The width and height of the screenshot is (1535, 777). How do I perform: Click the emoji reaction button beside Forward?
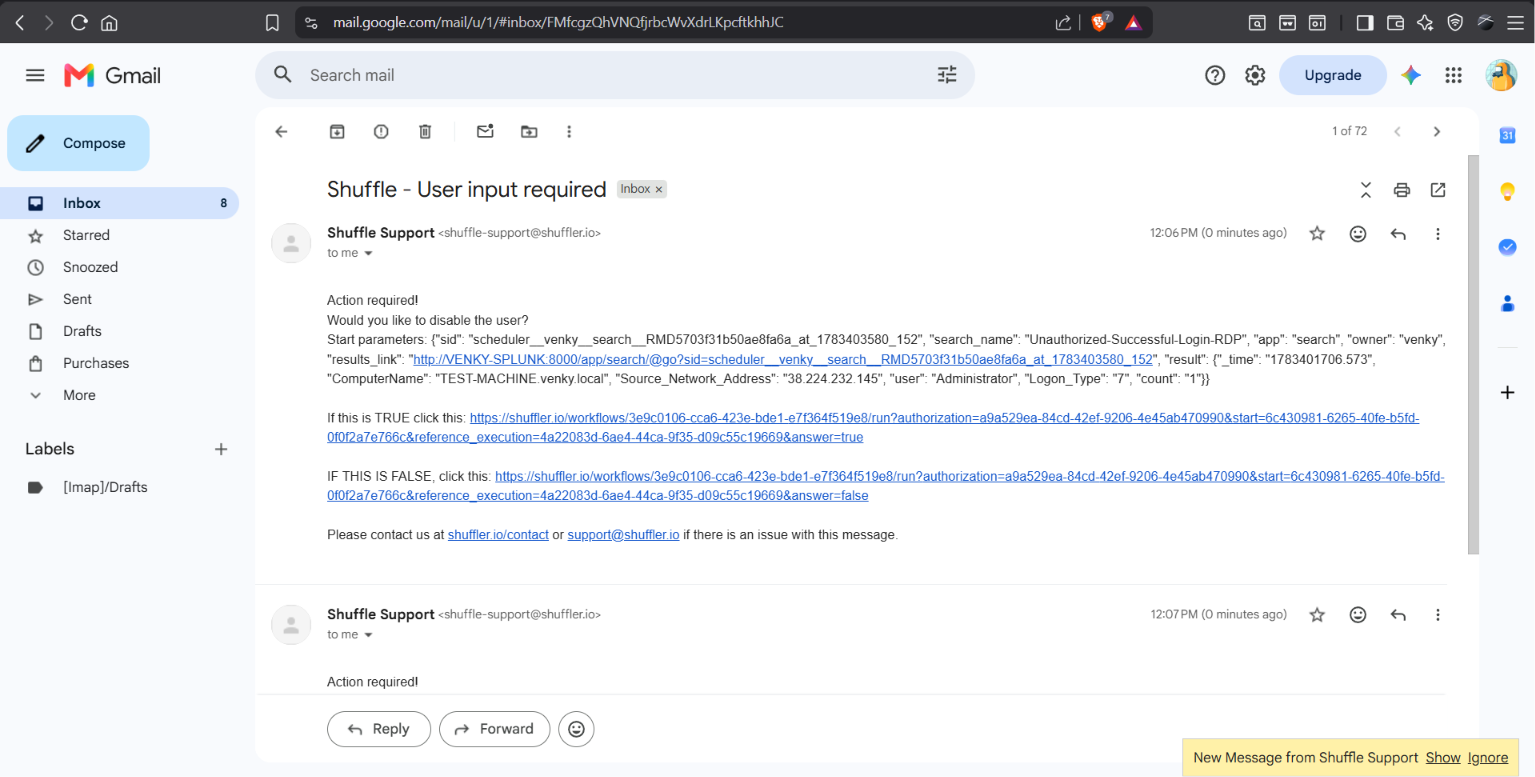coord(576,729)
